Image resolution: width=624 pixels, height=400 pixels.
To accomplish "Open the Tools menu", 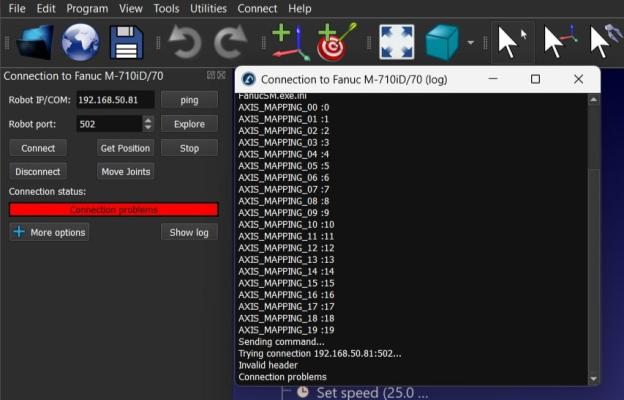I will click(x=166, y=8).
